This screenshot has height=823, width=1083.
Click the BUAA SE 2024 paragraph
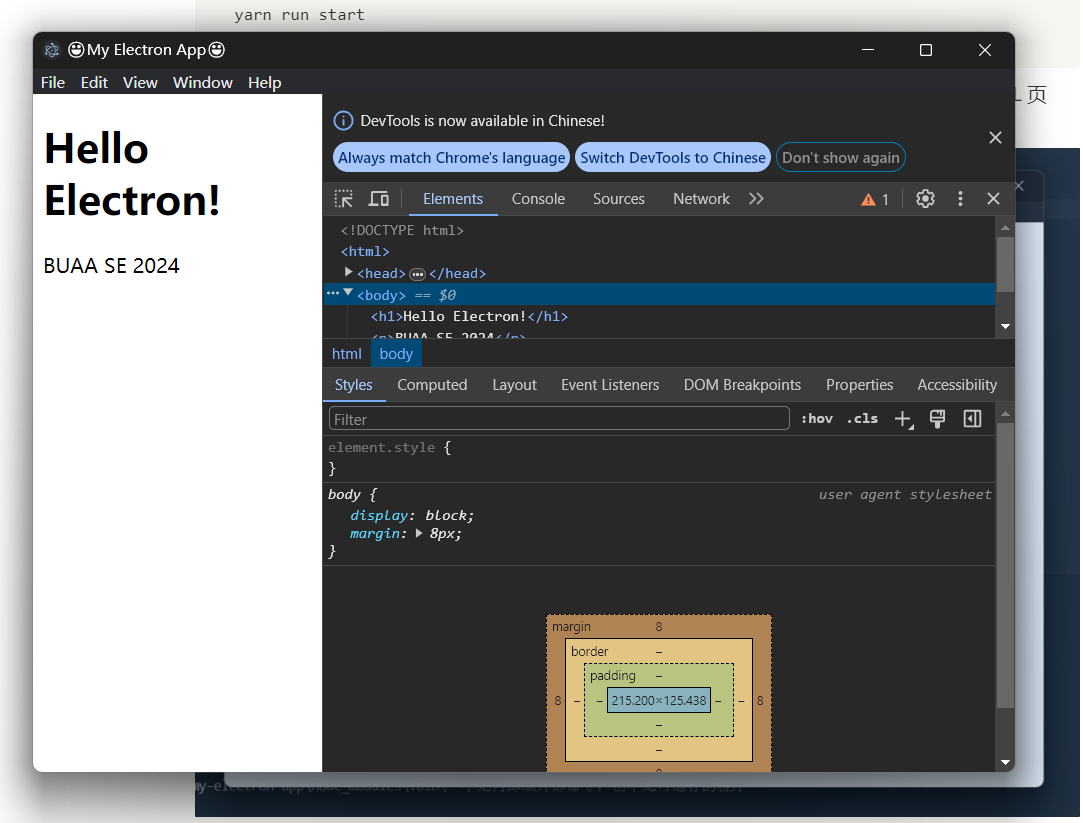(x=111, y=266)
